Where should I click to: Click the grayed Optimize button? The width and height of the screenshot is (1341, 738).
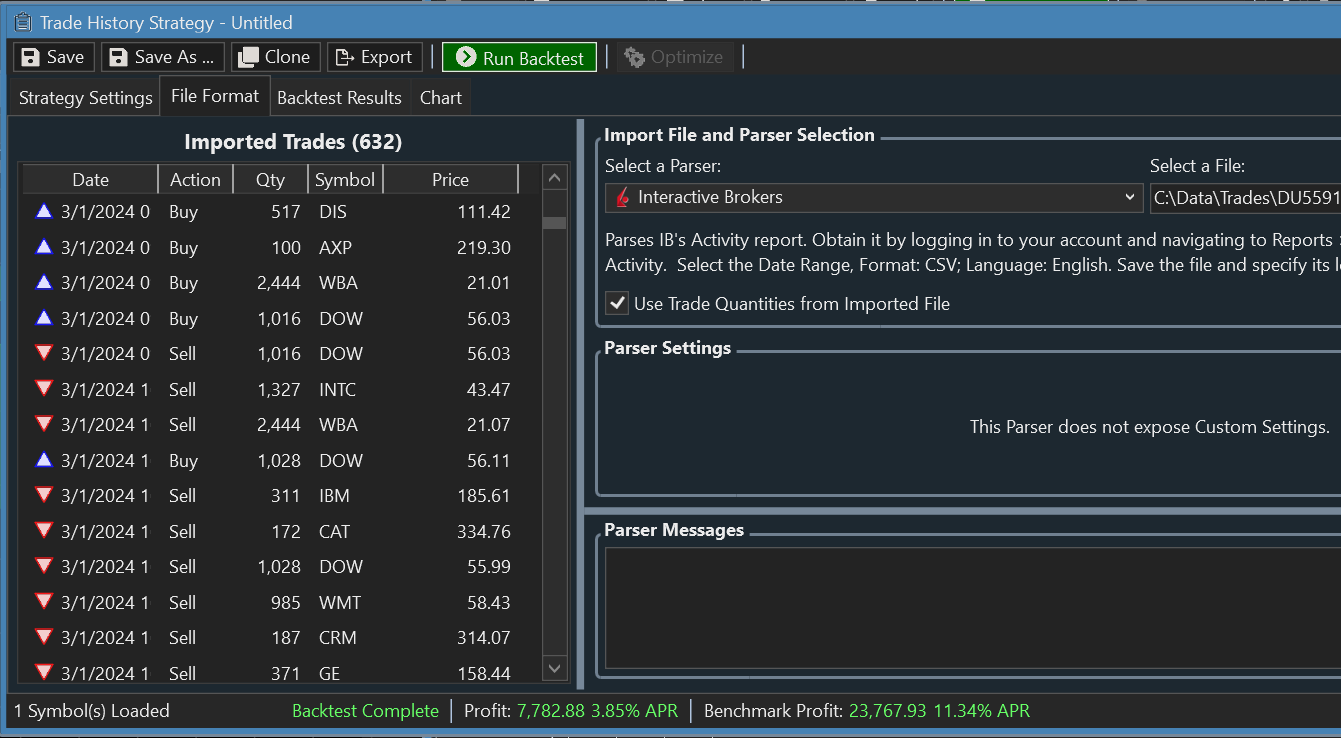click(675, 57)
